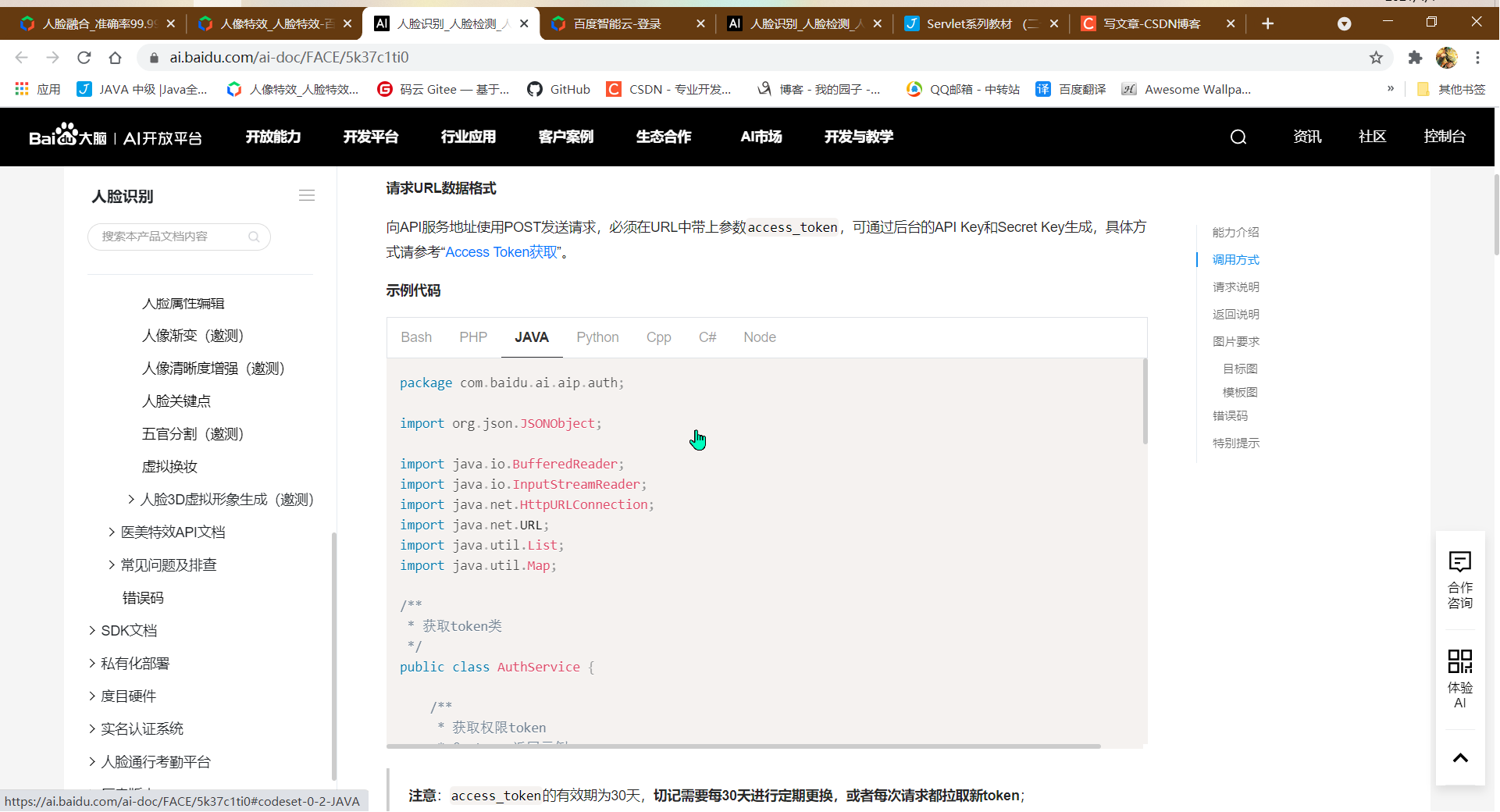The height and width of the screenshot is (812, 1500).
Task: Open the 行业应用 navigation menu
Action: (x=469, y=137)
